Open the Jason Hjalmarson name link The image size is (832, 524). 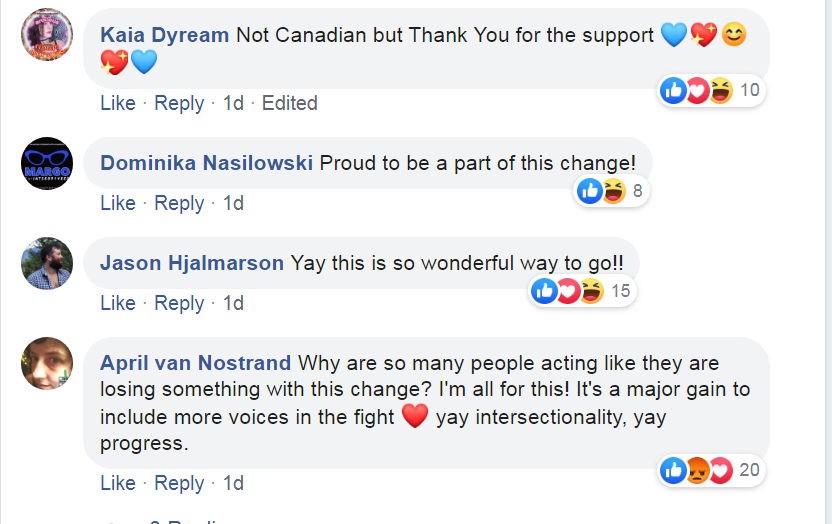192,263
